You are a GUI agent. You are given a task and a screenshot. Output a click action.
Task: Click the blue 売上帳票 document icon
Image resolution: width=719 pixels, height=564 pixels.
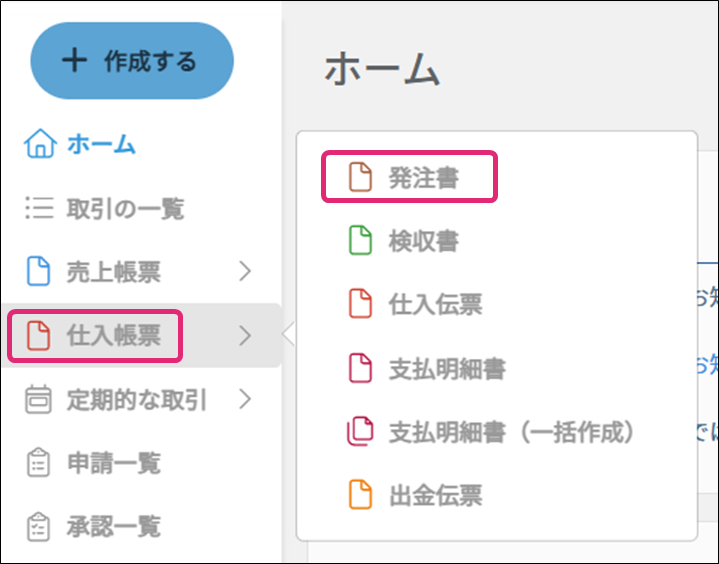pyautogui.click(x=38, y=271)
